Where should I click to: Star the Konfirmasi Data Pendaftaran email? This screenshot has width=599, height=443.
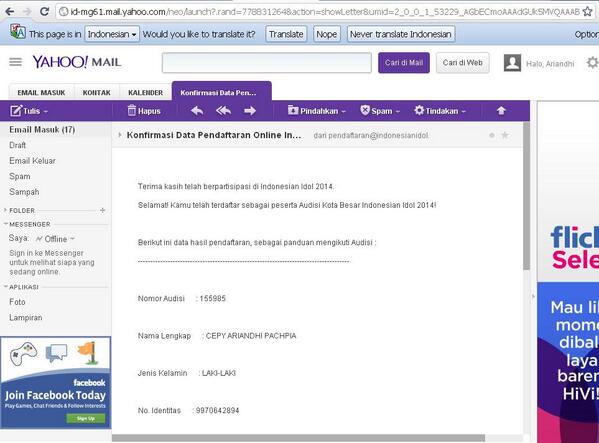point(505,135)
